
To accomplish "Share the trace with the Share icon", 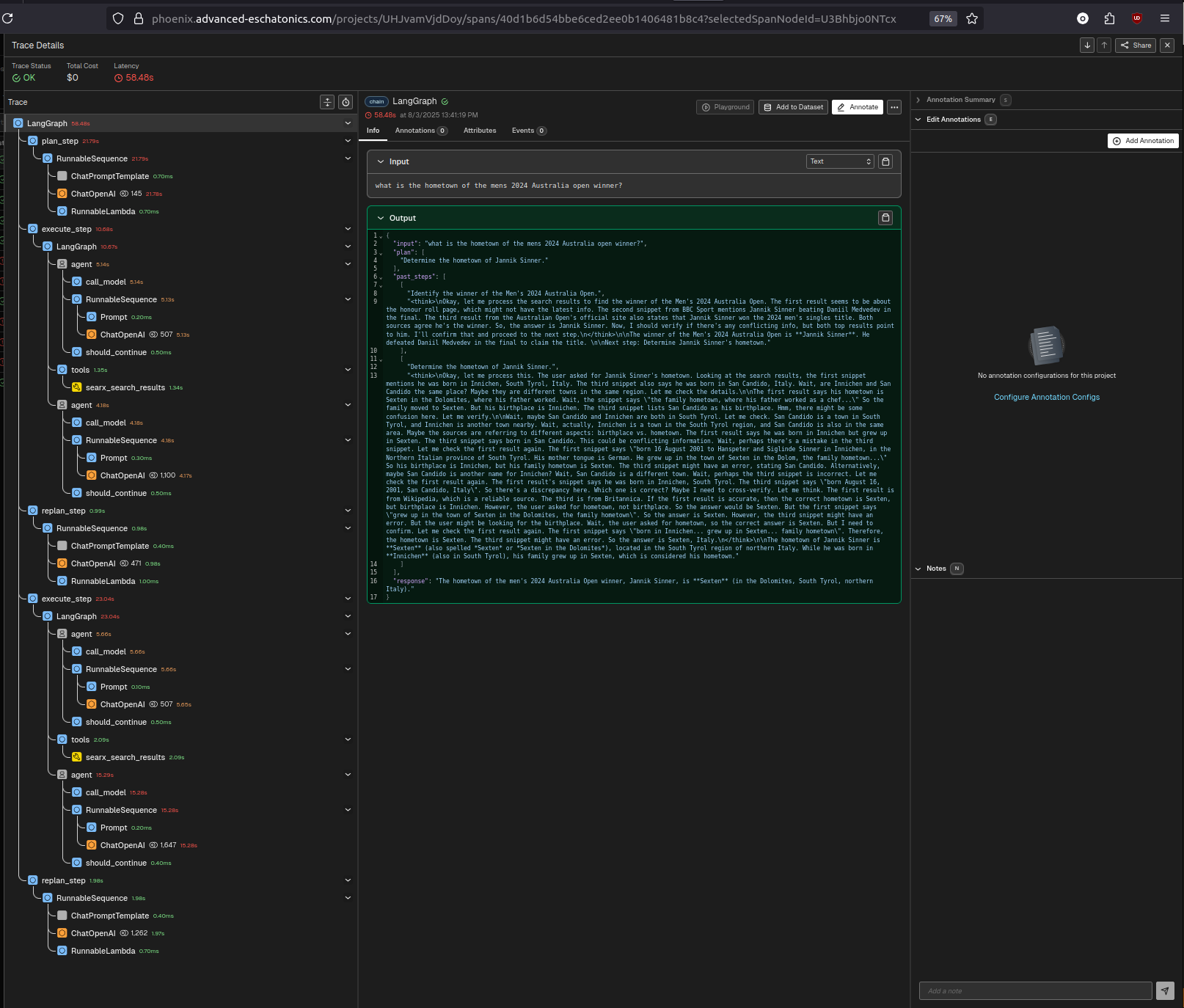I will (x=1136, y=45).
